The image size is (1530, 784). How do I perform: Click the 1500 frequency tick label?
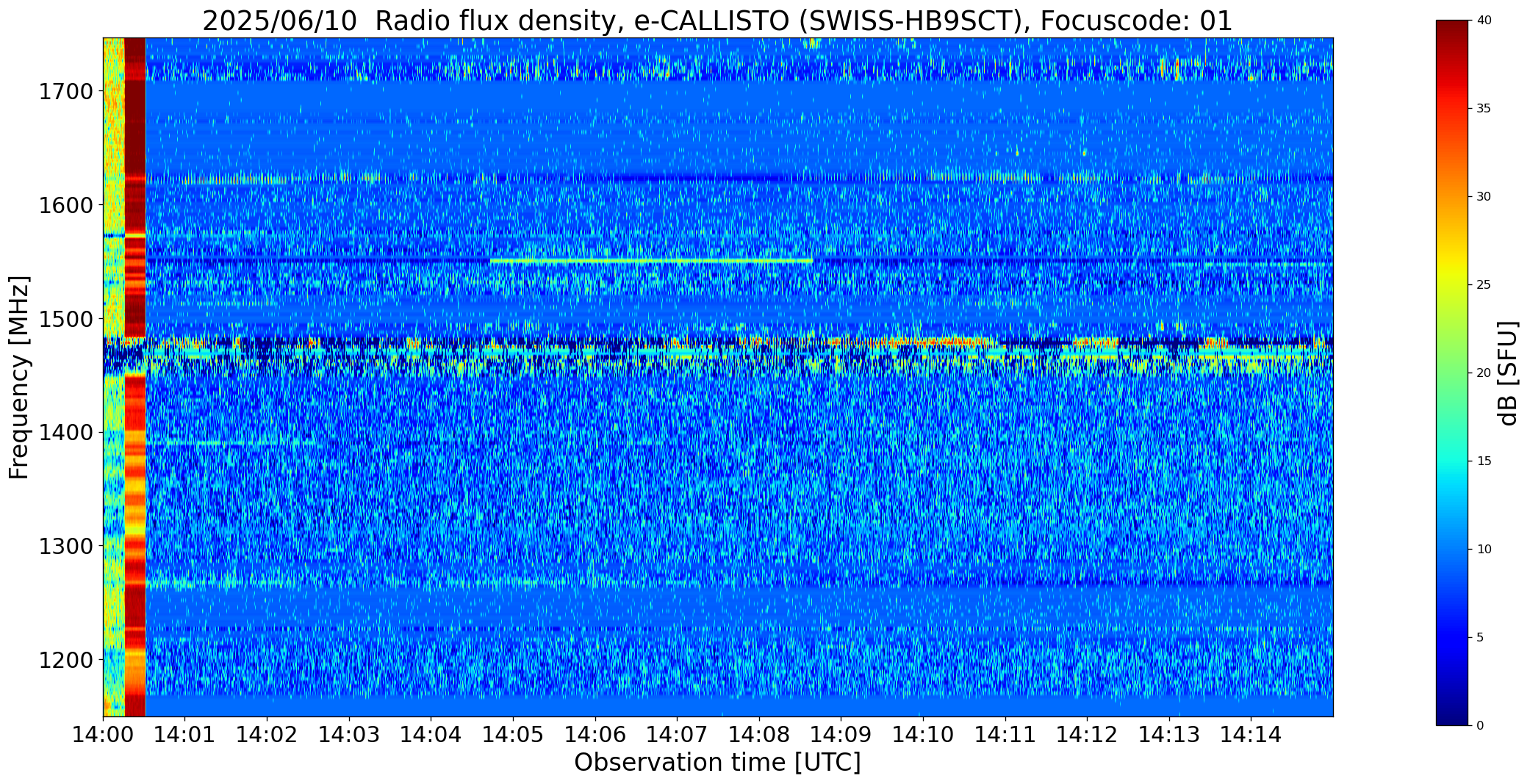(x=65, y=319)
